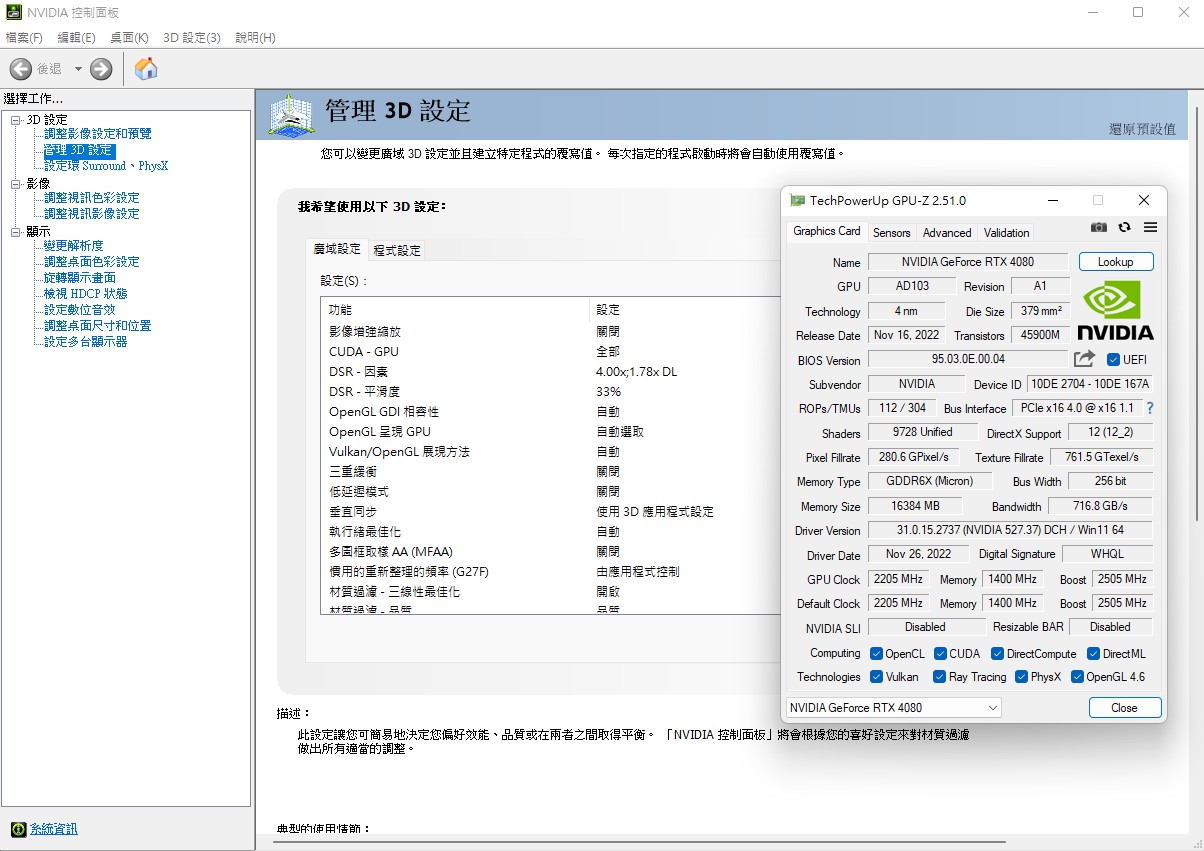The height and width of the screenshot is (851, 1204).
Task: Select 檢視 HDCP 狀態 tree item
Action: (x=85, y=294)
